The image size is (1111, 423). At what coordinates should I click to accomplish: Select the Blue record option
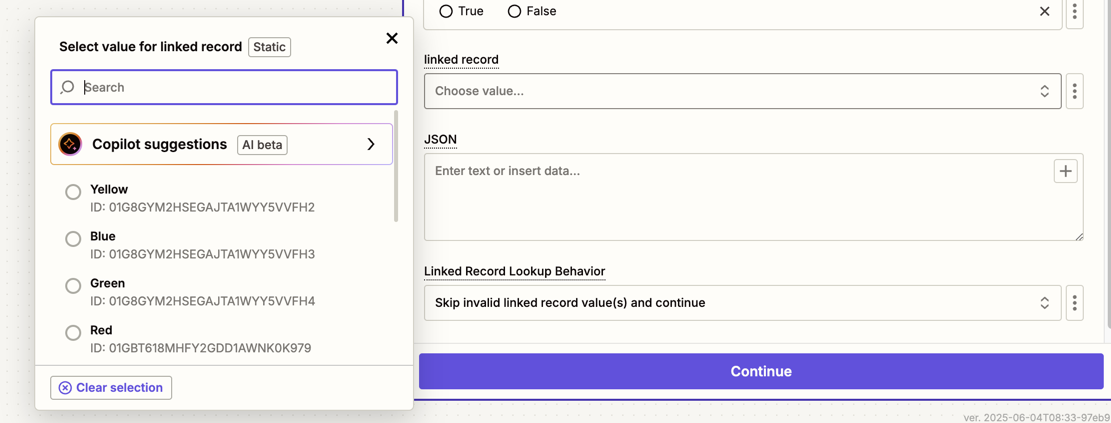click(x=73, y=239)
